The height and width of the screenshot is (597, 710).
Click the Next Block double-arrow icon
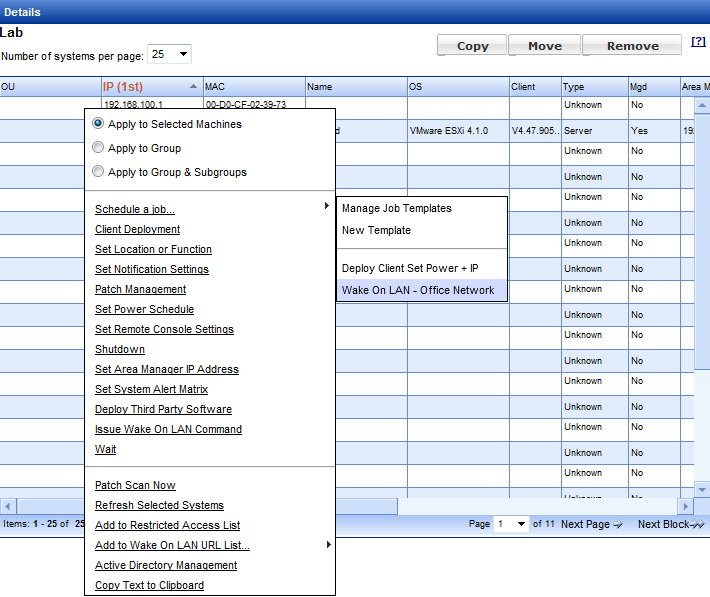697,525
